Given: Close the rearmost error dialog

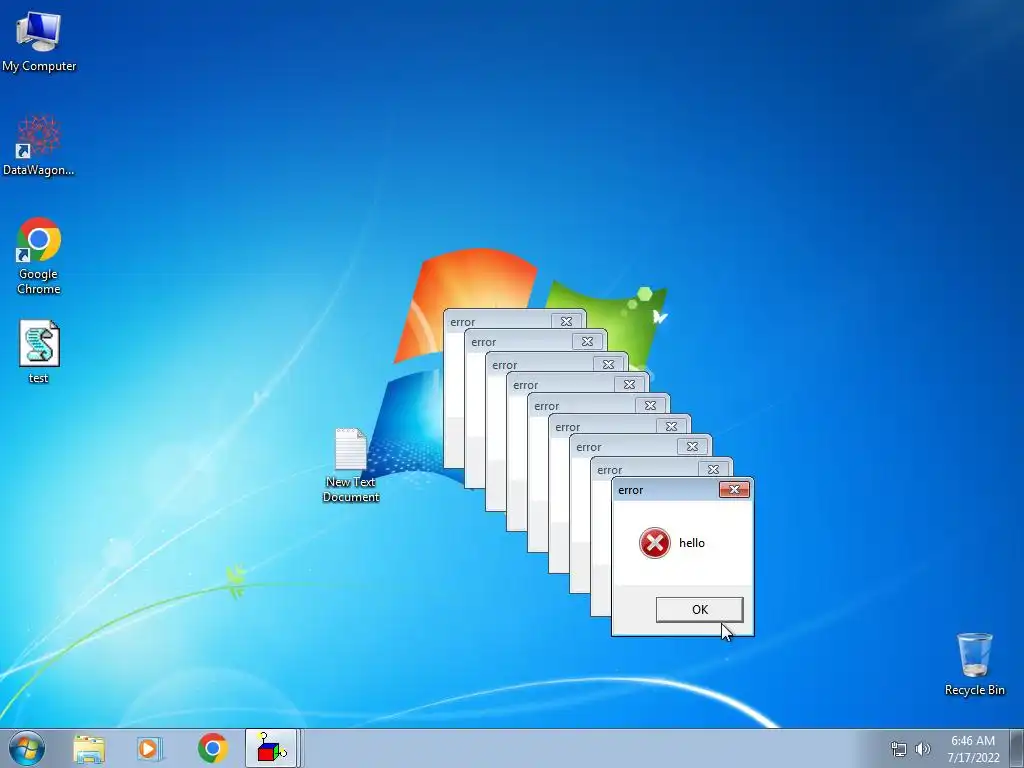Looking at the screenshot, I should pos(566,321).
